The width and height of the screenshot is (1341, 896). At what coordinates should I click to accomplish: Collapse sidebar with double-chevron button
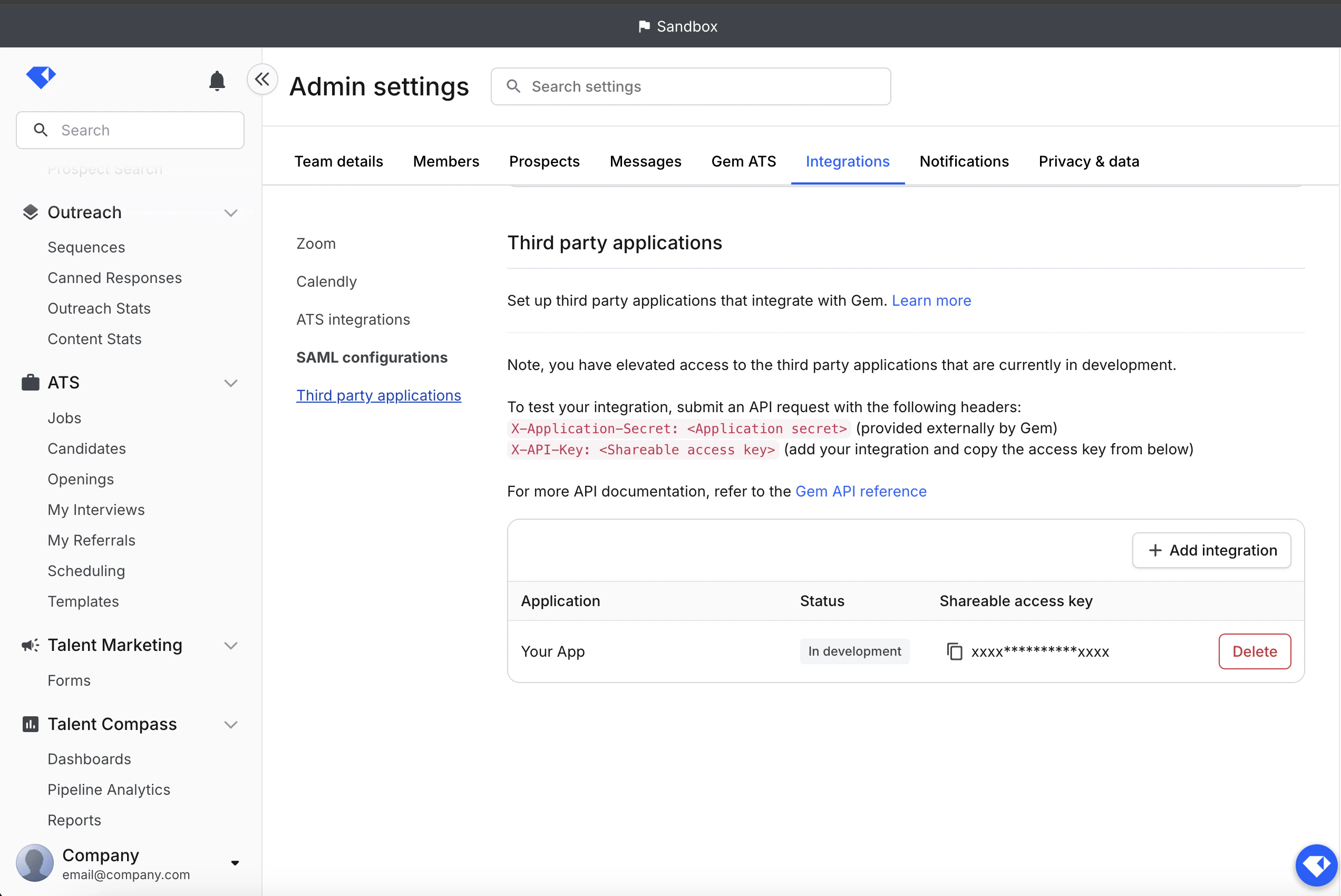pyautogui.click(x=263, y=79)
